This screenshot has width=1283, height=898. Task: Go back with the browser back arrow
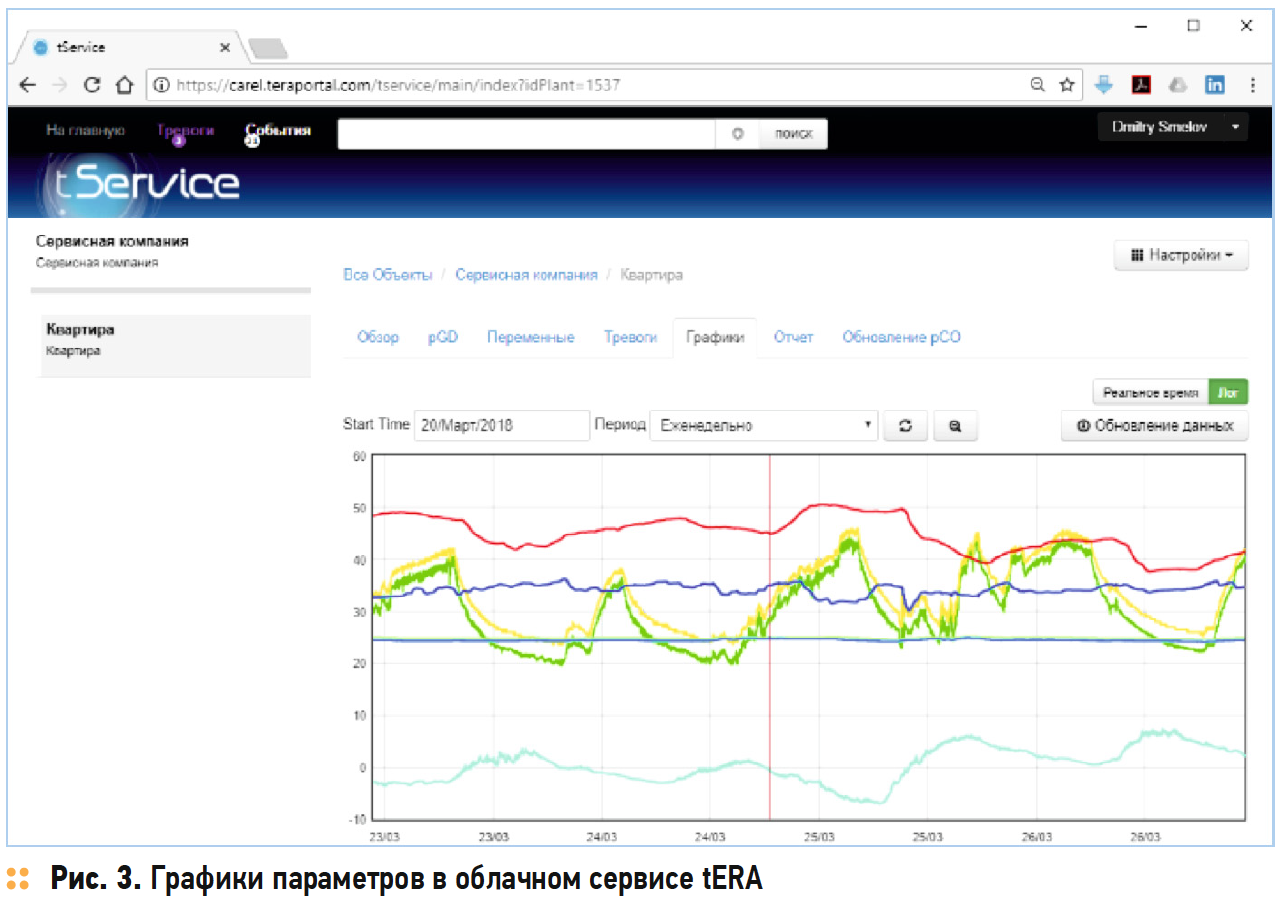[x=28, y=86]
